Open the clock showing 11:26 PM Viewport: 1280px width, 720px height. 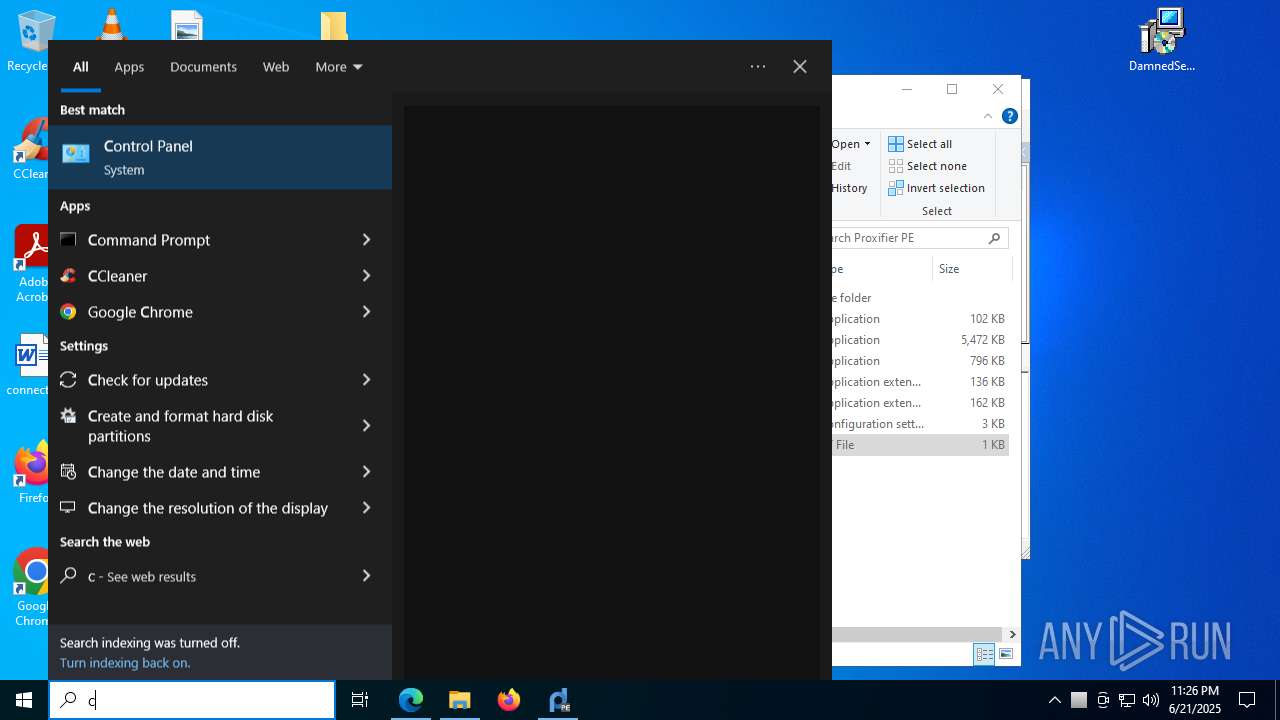coord(1195,700)
